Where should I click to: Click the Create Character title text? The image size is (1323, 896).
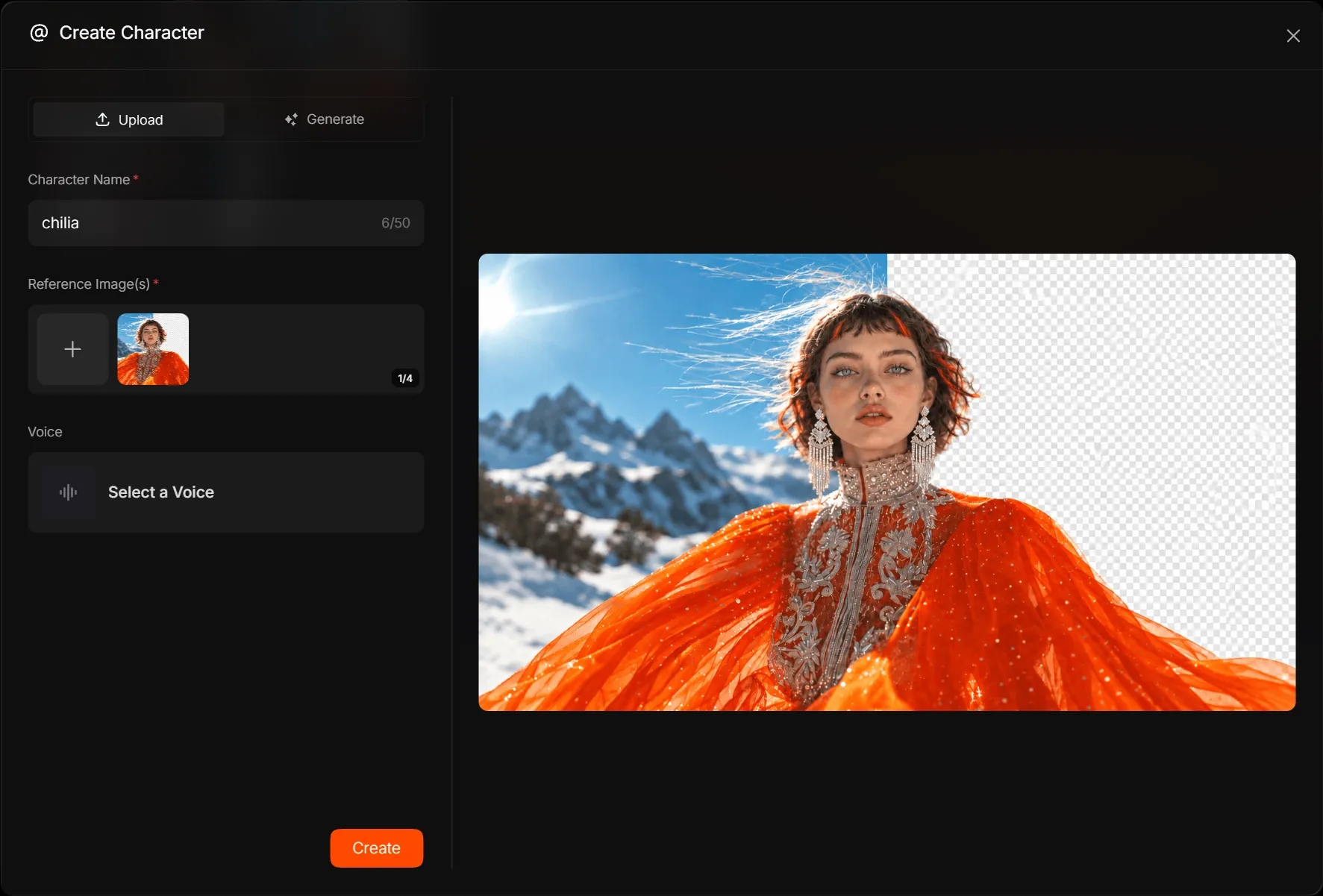point(131,33)
